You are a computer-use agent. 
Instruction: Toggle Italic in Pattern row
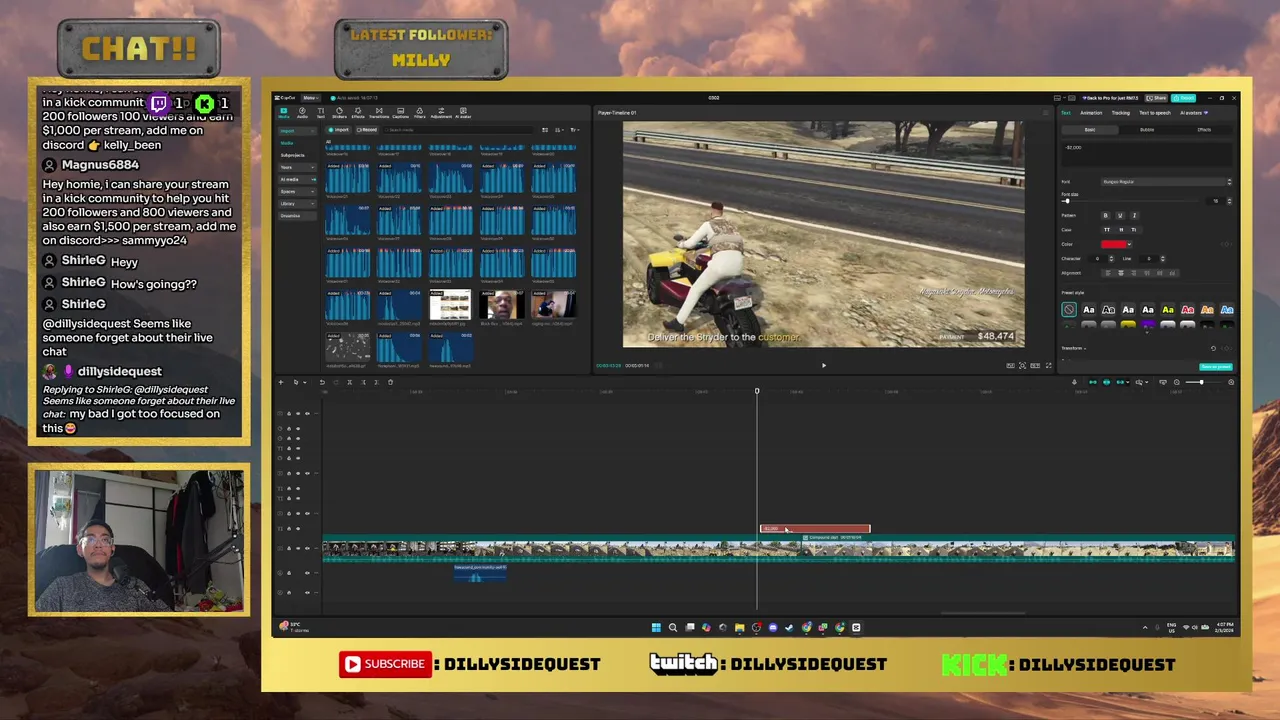1134,215
